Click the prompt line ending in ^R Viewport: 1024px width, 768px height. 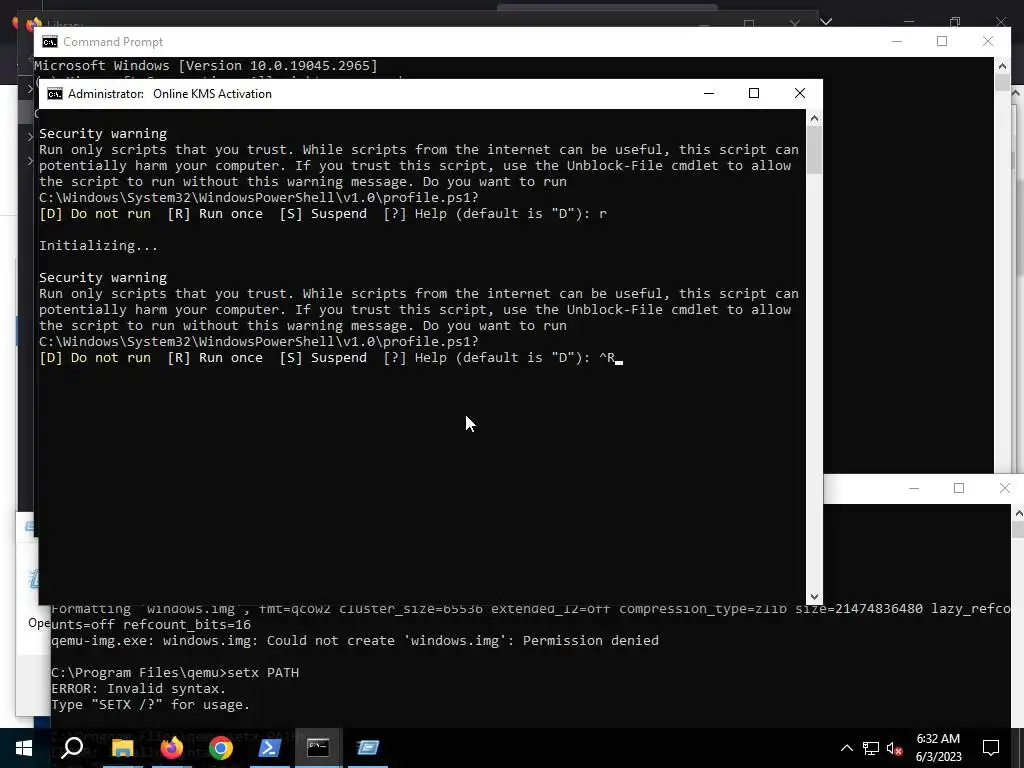click(x=330, y=358)
